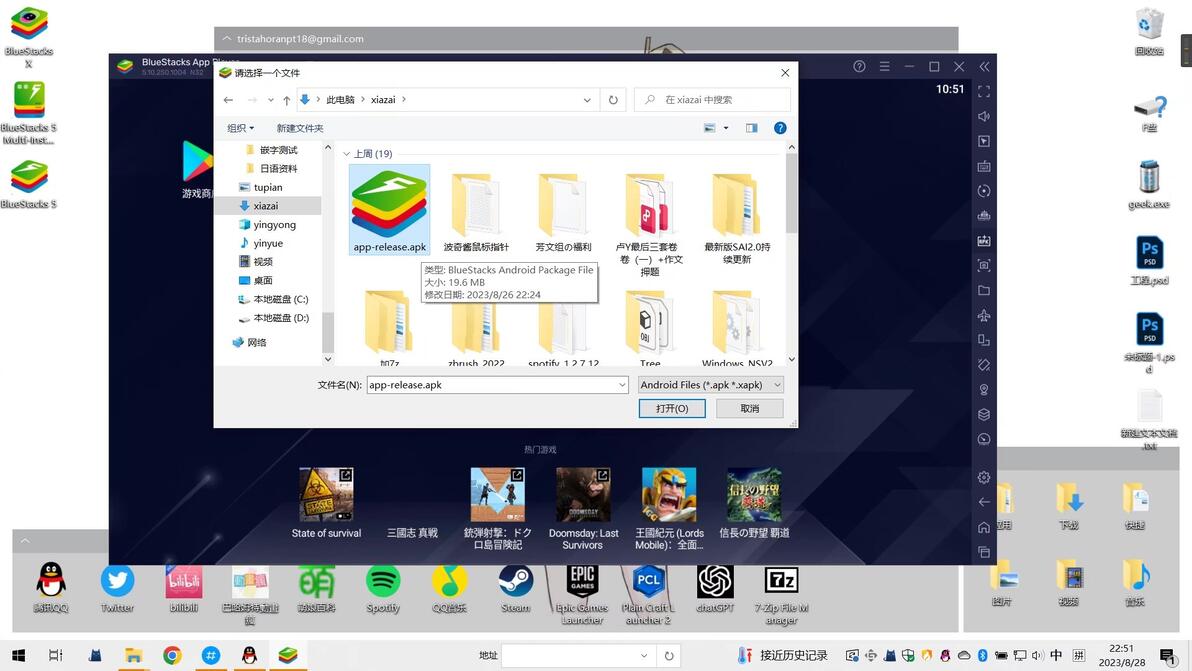This screenshot has height=671, width=1192.
Task: Click 新建文件夹 in dialog toolbar
Action: click(x=300, y=128)
